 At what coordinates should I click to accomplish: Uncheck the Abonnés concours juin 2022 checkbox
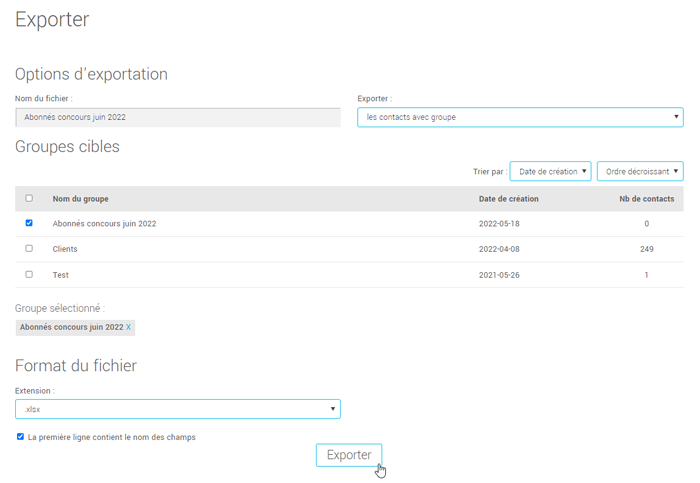[29, 223]
